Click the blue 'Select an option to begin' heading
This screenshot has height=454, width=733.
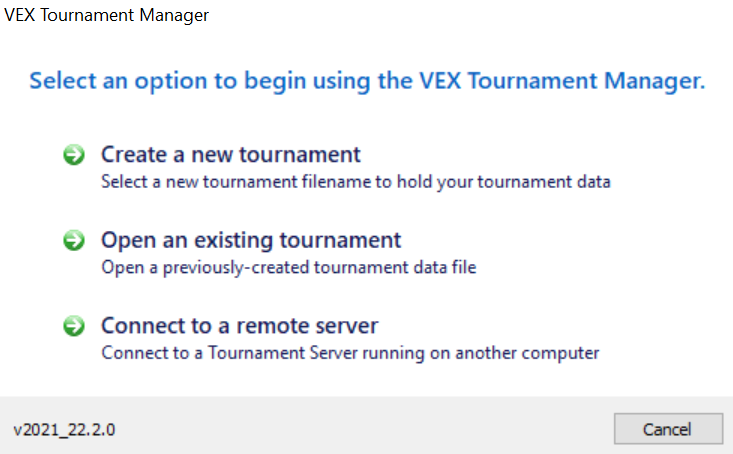coord(367,81)
